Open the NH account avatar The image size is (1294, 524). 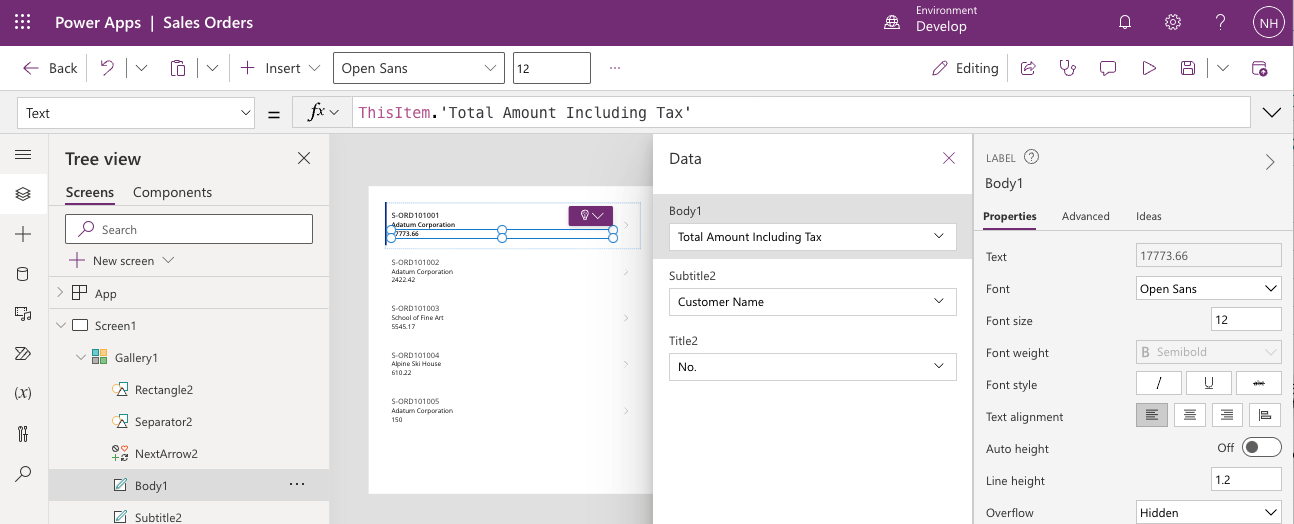tap(1268, 22)
